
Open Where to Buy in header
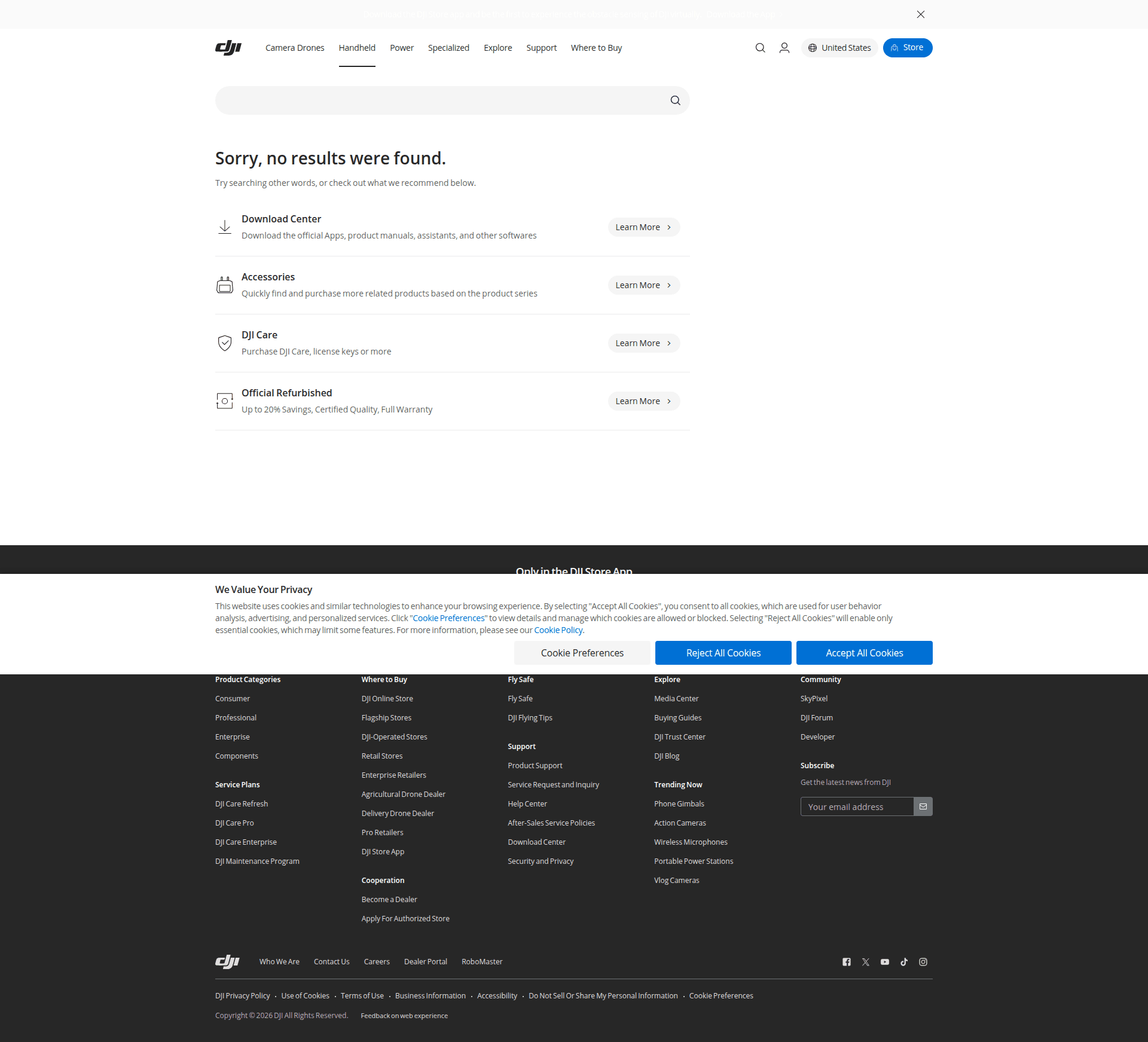click(596, 48)
